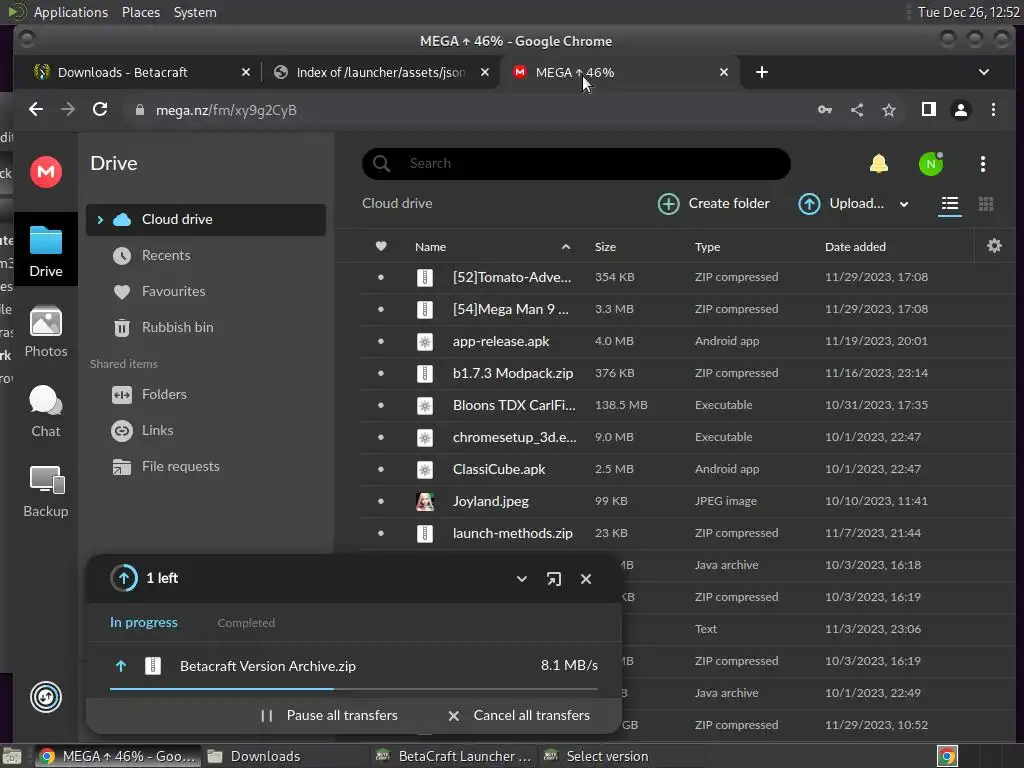This screenshot has width=1024, height=768.
Task: Open account avatar N
Action: click(931, 163)
